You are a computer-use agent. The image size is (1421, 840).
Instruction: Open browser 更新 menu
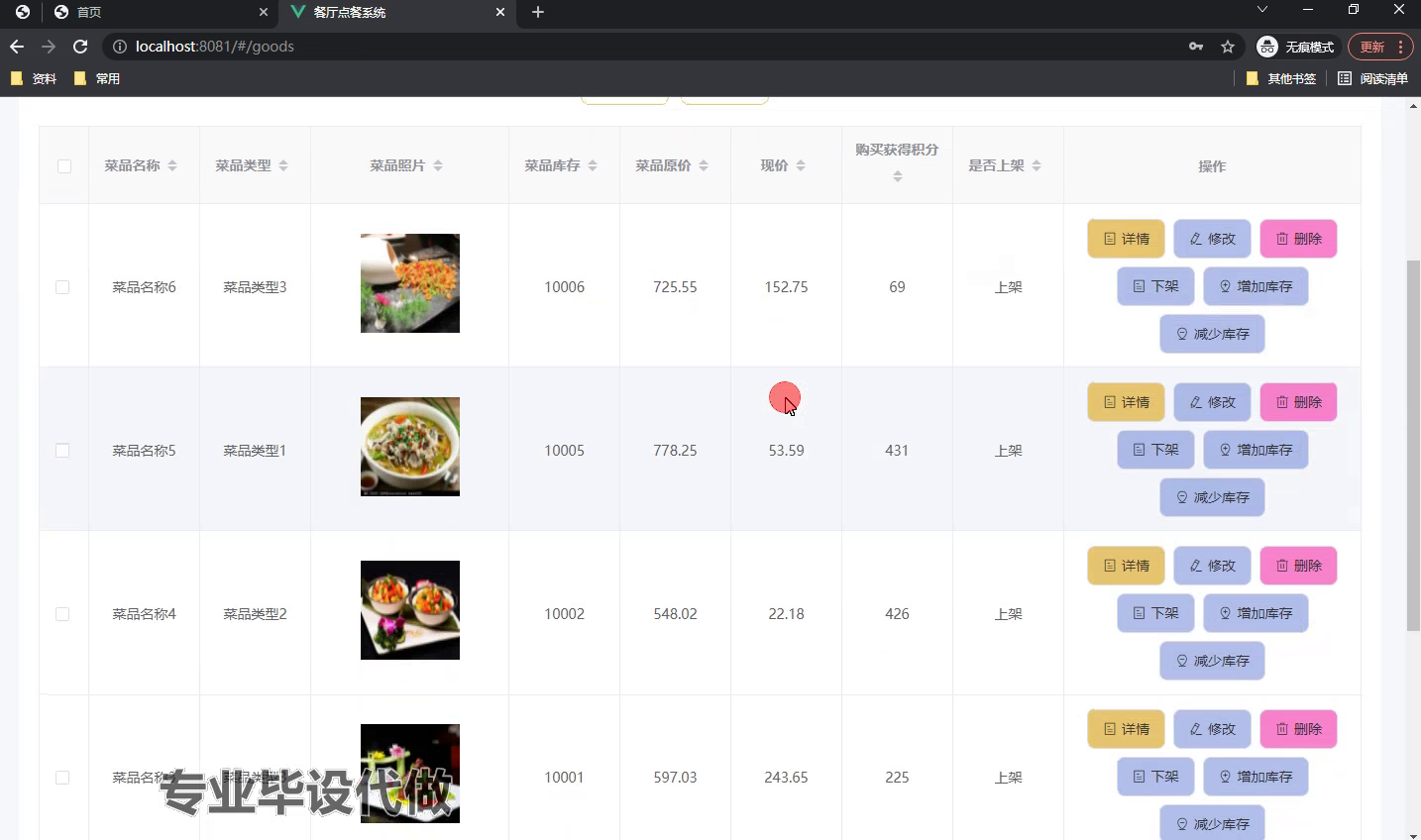[1380, 47]
